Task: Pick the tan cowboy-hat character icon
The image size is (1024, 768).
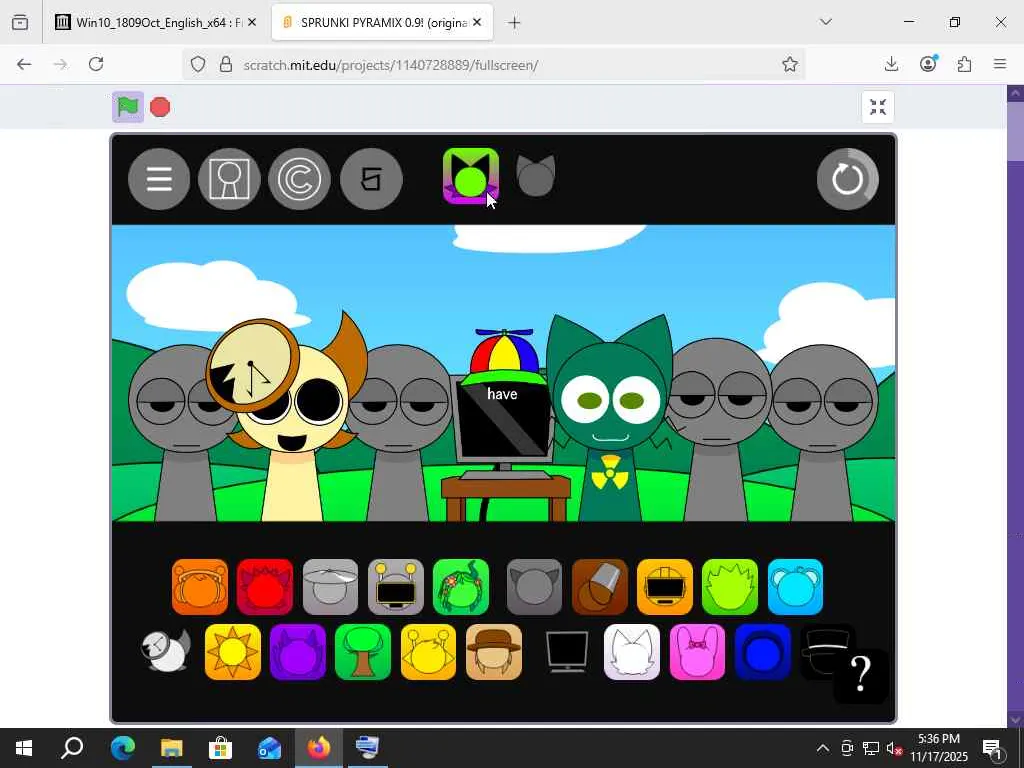Action: 494,652
